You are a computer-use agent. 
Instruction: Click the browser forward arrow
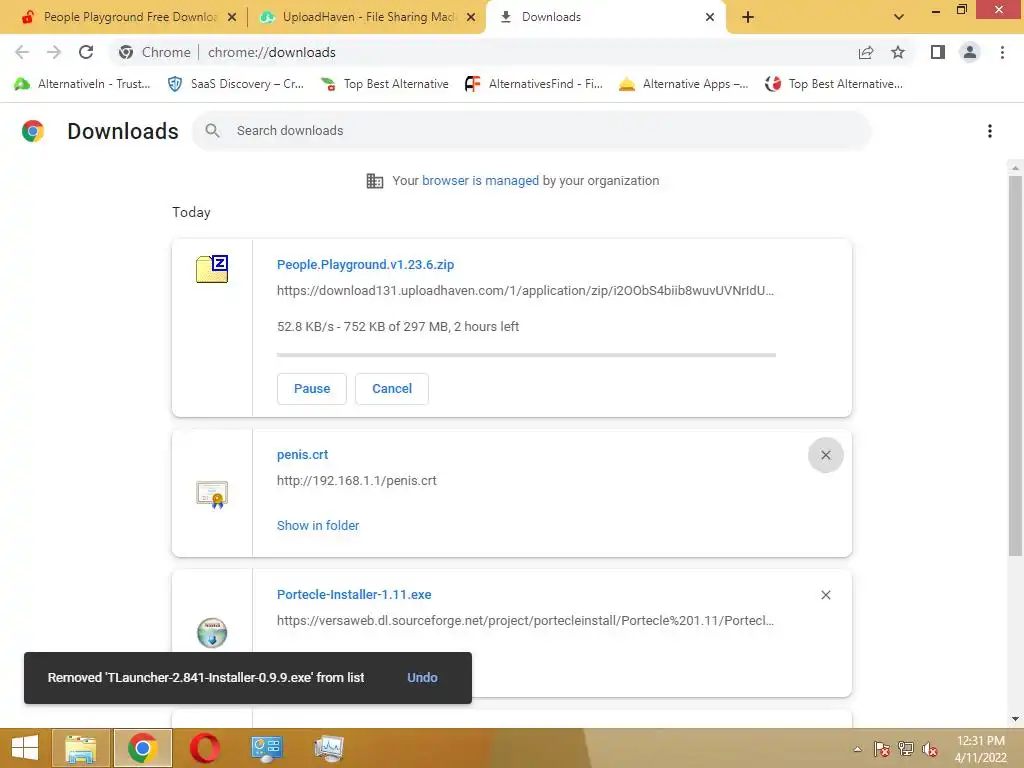(x=54, y=52)
